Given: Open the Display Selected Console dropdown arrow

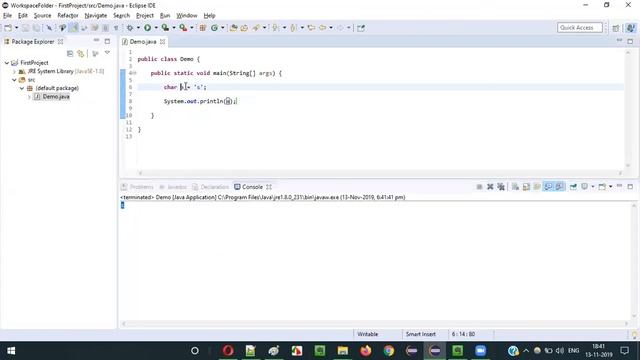Looking at the screenshot, I should click(x=593, y=187).
